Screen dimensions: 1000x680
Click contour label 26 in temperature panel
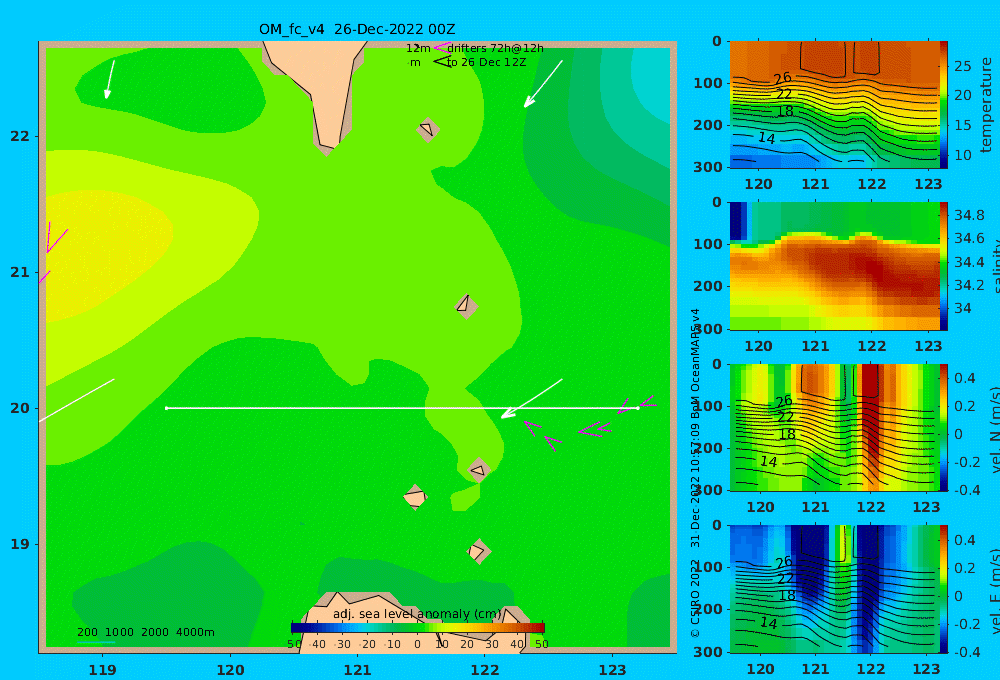point(783,78)
